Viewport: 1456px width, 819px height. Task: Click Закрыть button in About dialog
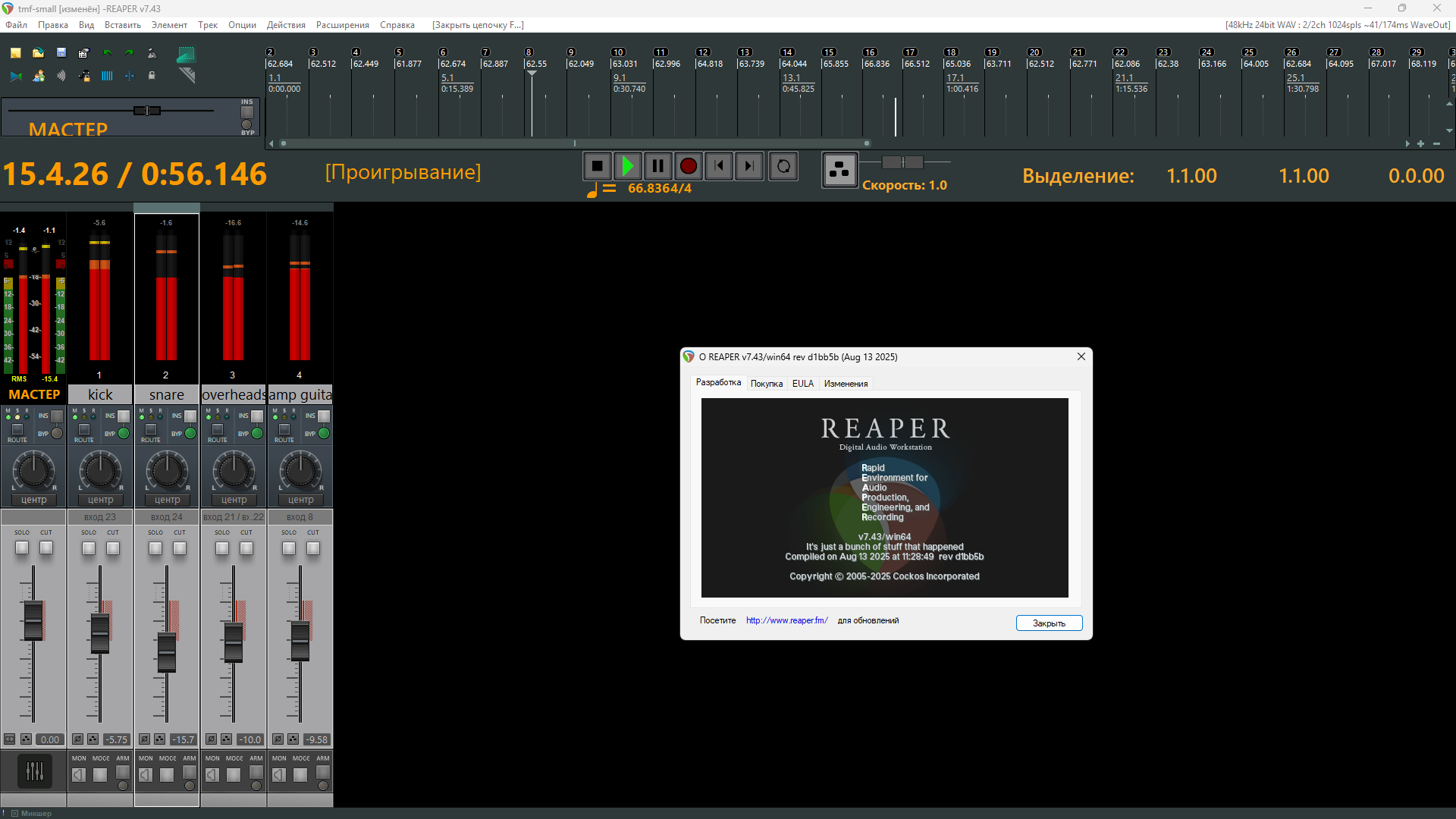coord(1049,623)
